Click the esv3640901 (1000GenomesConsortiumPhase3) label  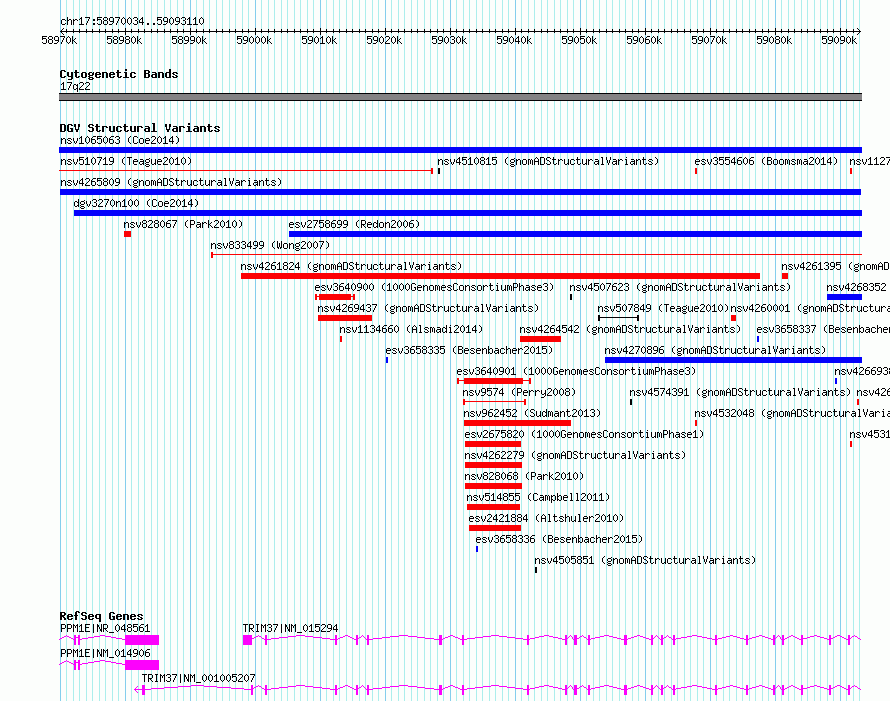pyautogui.click(x=576, y=371)
